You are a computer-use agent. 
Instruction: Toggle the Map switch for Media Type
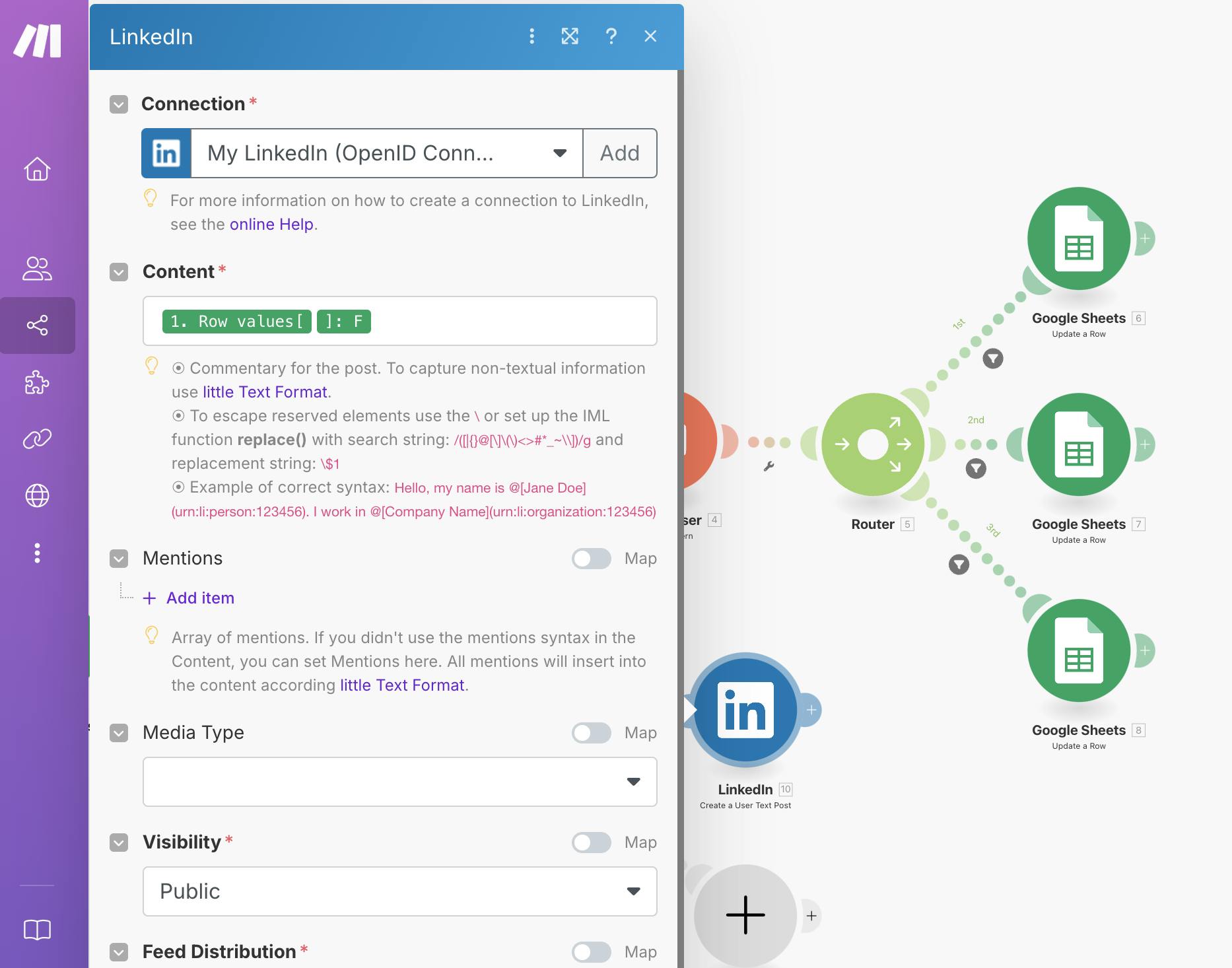[x=592, y=733]
